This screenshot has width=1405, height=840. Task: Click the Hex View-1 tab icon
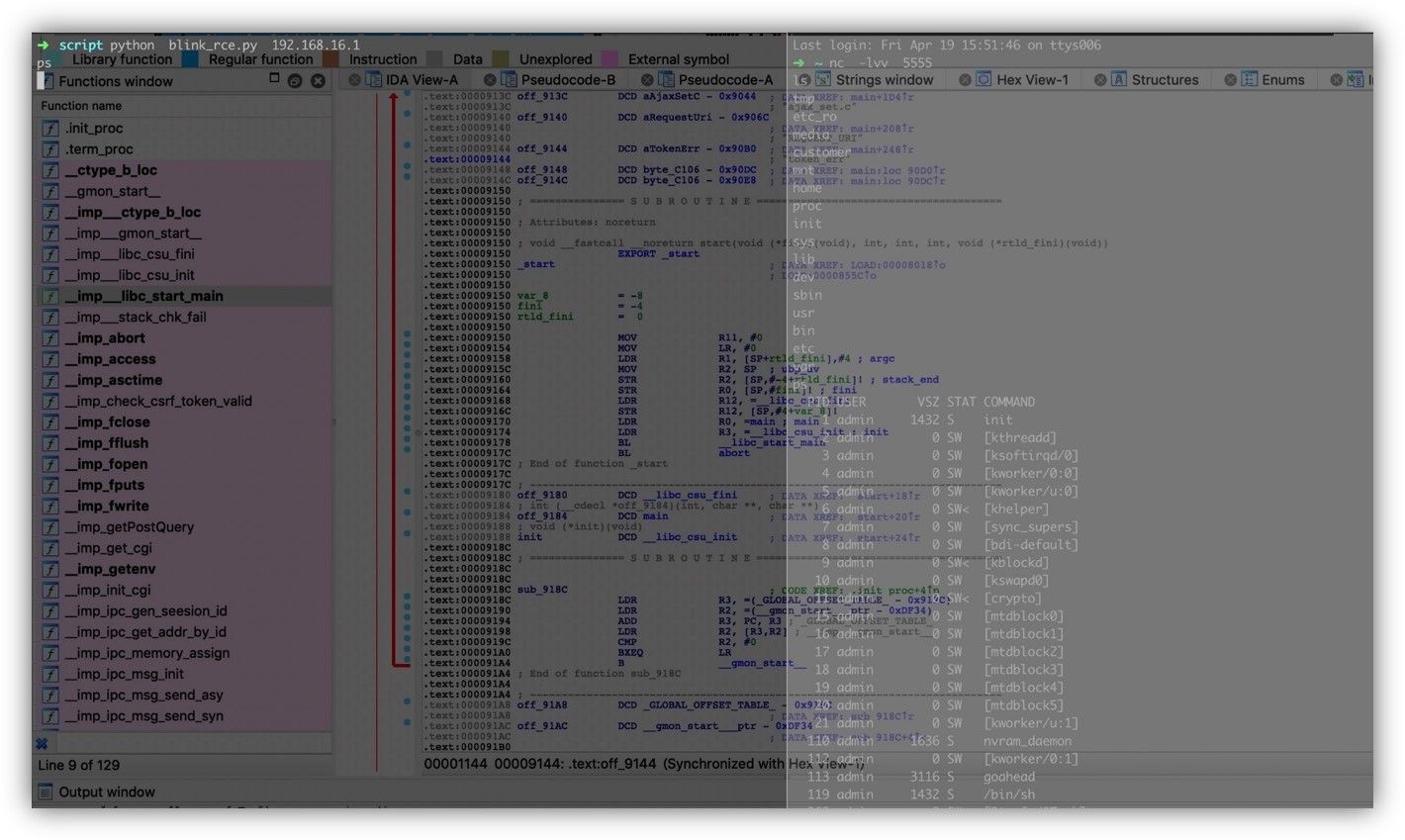[983, 79]
